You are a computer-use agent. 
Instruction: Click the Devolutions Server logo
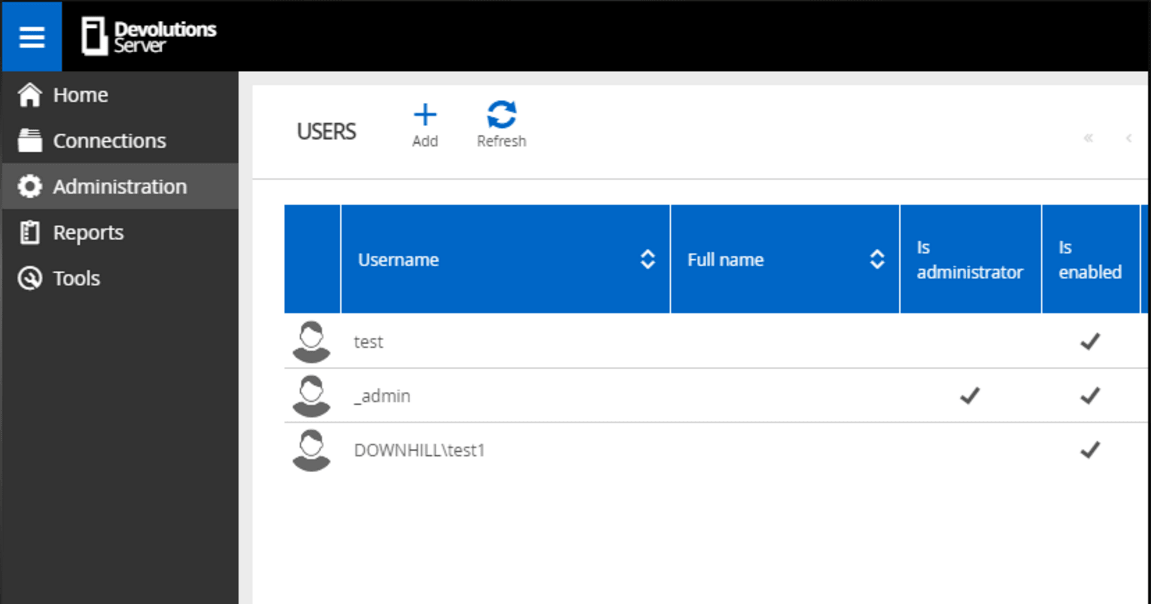pyautogui.click(x=149, y=37)
